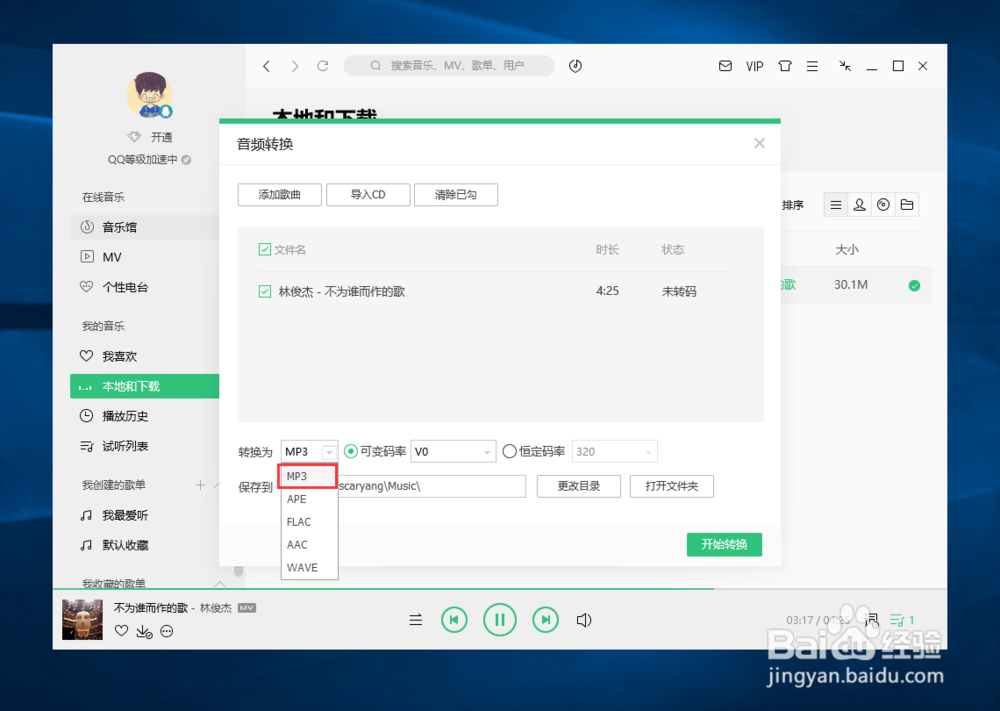The height and width of the screenshot is (711, 1000).
Task: Open the mail messages icon
Action: [725, 66]
